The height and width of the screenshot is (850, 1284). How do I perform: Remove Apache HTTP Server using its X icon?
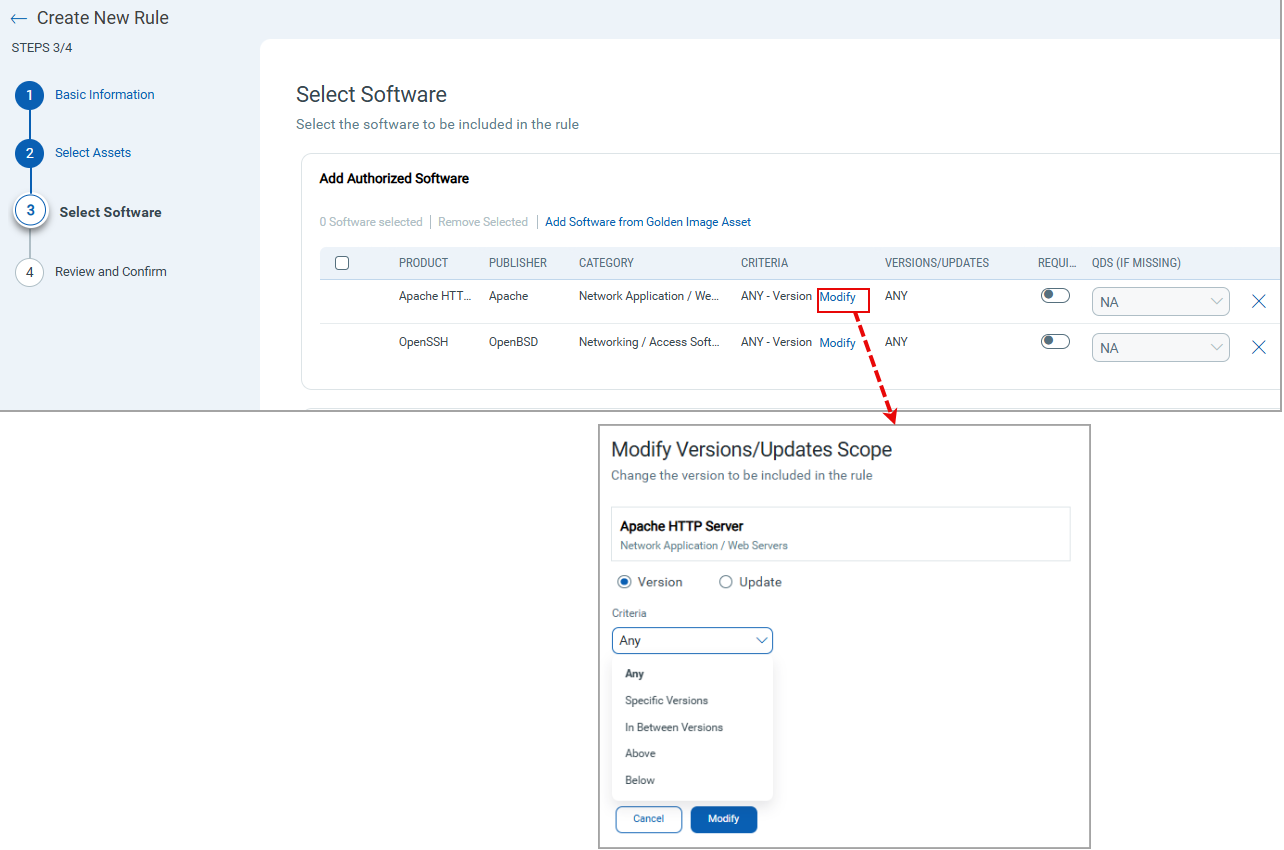point(1258,301)
